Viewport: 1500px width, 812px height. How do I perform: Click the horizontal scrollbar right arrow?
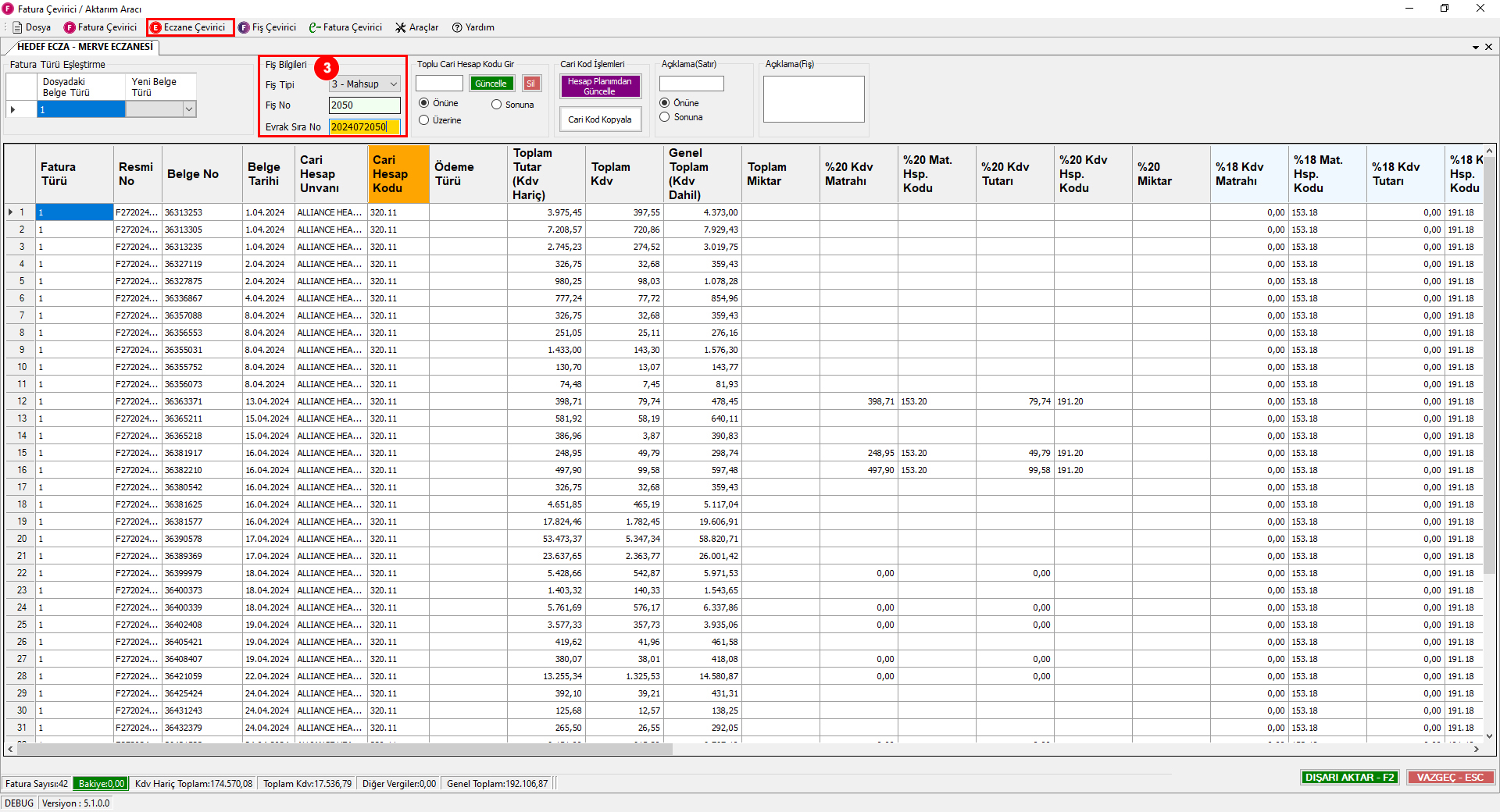[1476, 749]
